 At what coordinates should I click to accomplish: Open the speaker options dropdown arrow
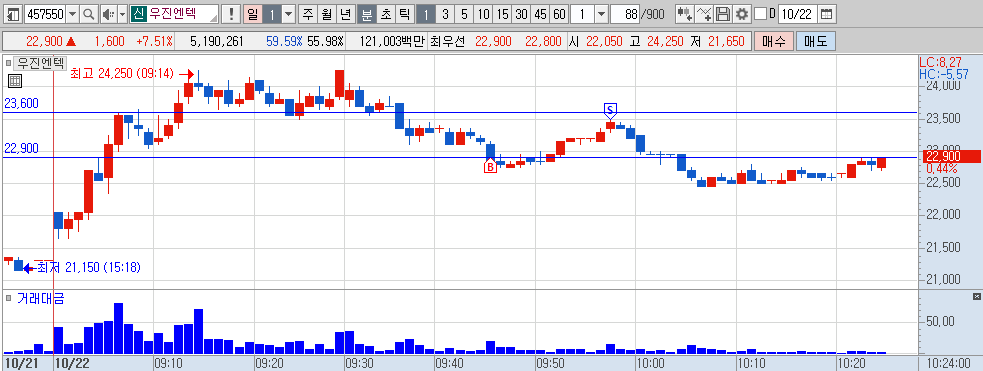pos(122,14)
